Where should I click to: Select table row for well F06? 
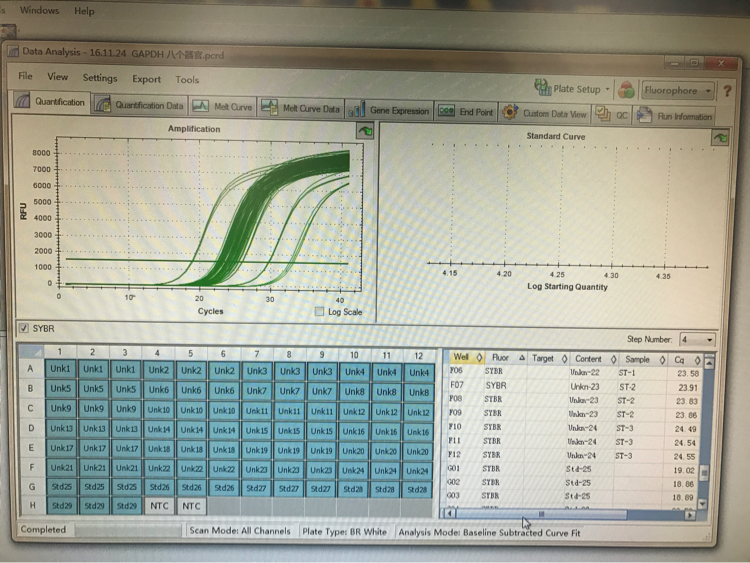(573, 372)
